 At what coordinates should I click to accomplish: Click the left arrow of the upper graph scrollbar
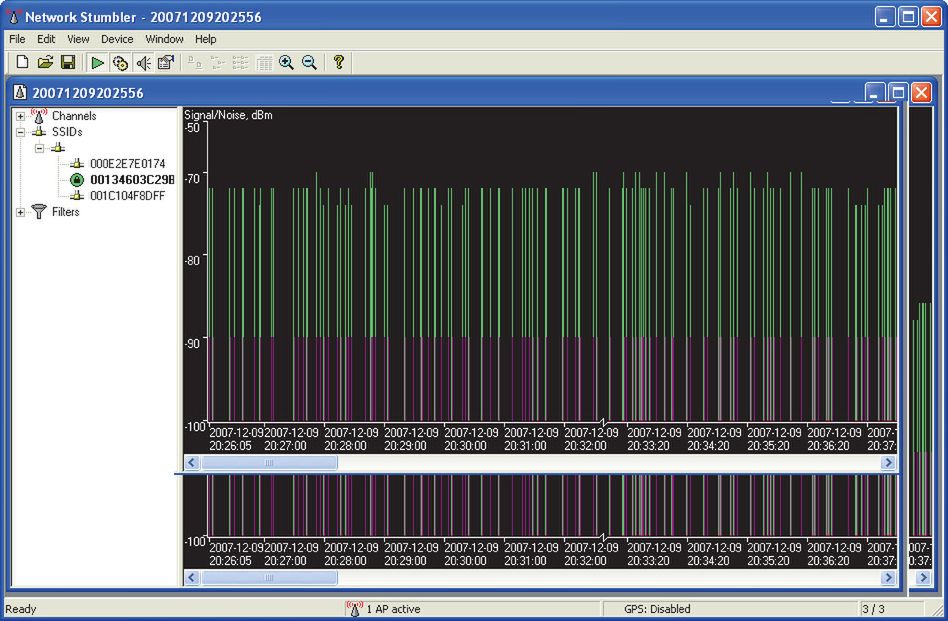pyautogui.click(x=192, y=463)
